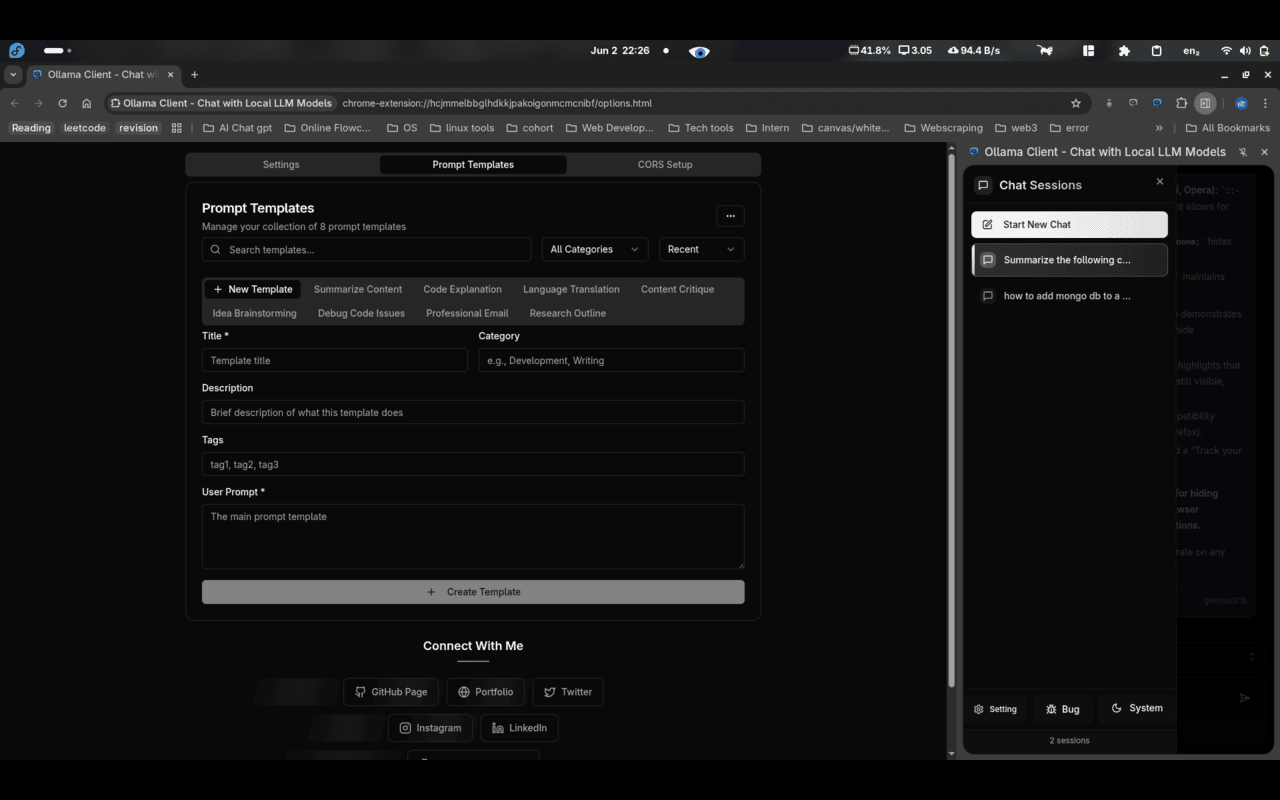1280x800 pixels.
Task: Open the Twitter profile link
Action: click(568, 692)
